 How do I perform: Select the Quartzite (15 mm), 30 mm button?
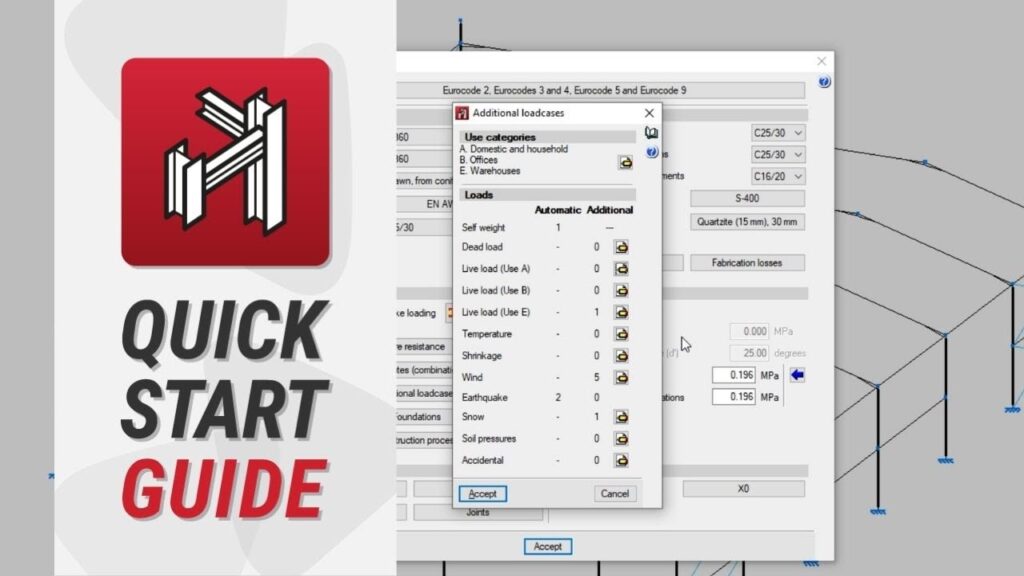(x=747, y=222)
